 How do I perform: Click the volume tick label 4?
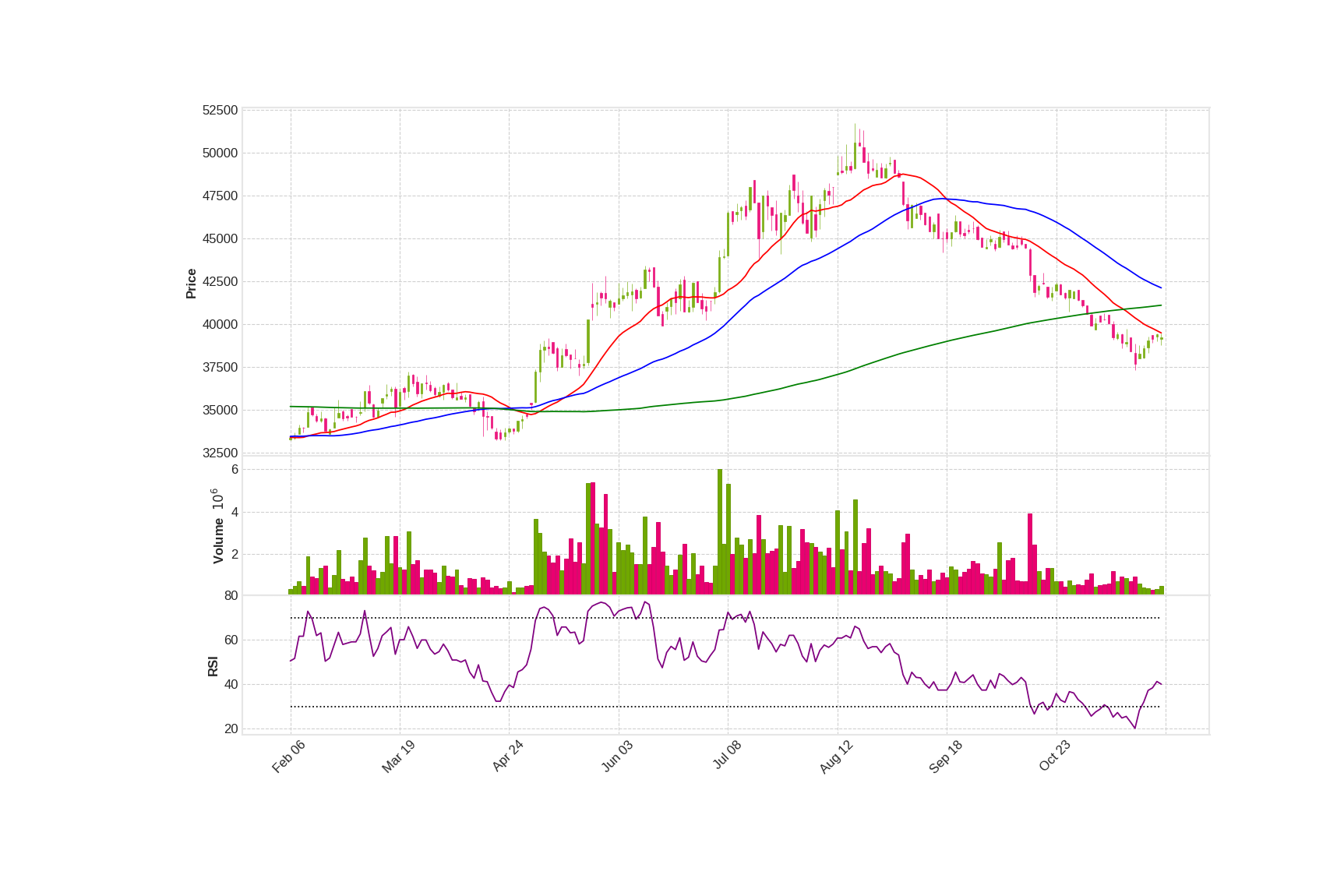tap(235, 513)
